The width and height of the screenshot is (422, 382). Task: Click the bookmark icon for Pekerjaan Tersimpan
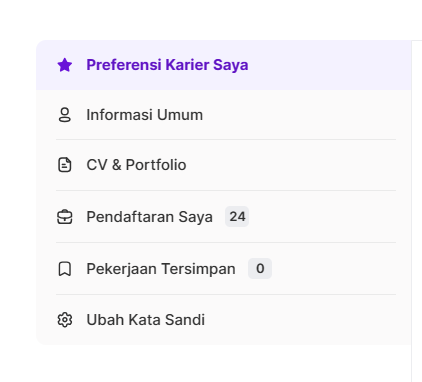65,269
